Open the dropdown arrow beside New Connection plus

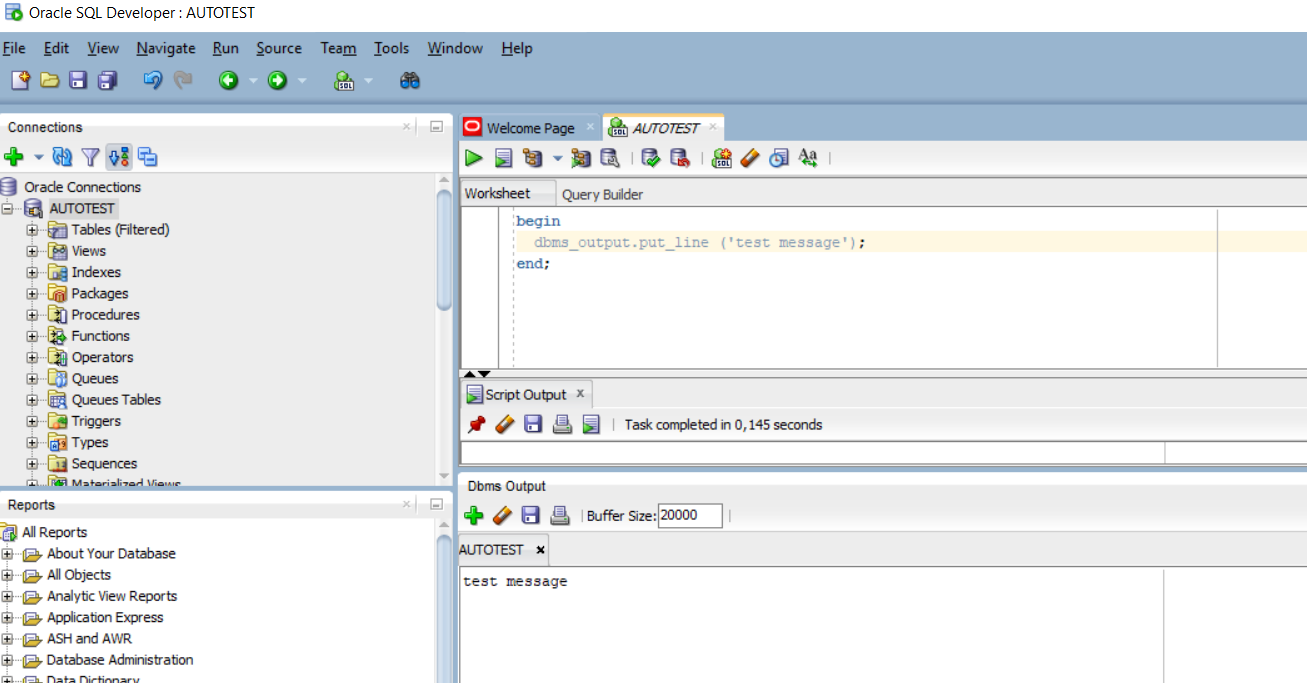click(39, 157)
